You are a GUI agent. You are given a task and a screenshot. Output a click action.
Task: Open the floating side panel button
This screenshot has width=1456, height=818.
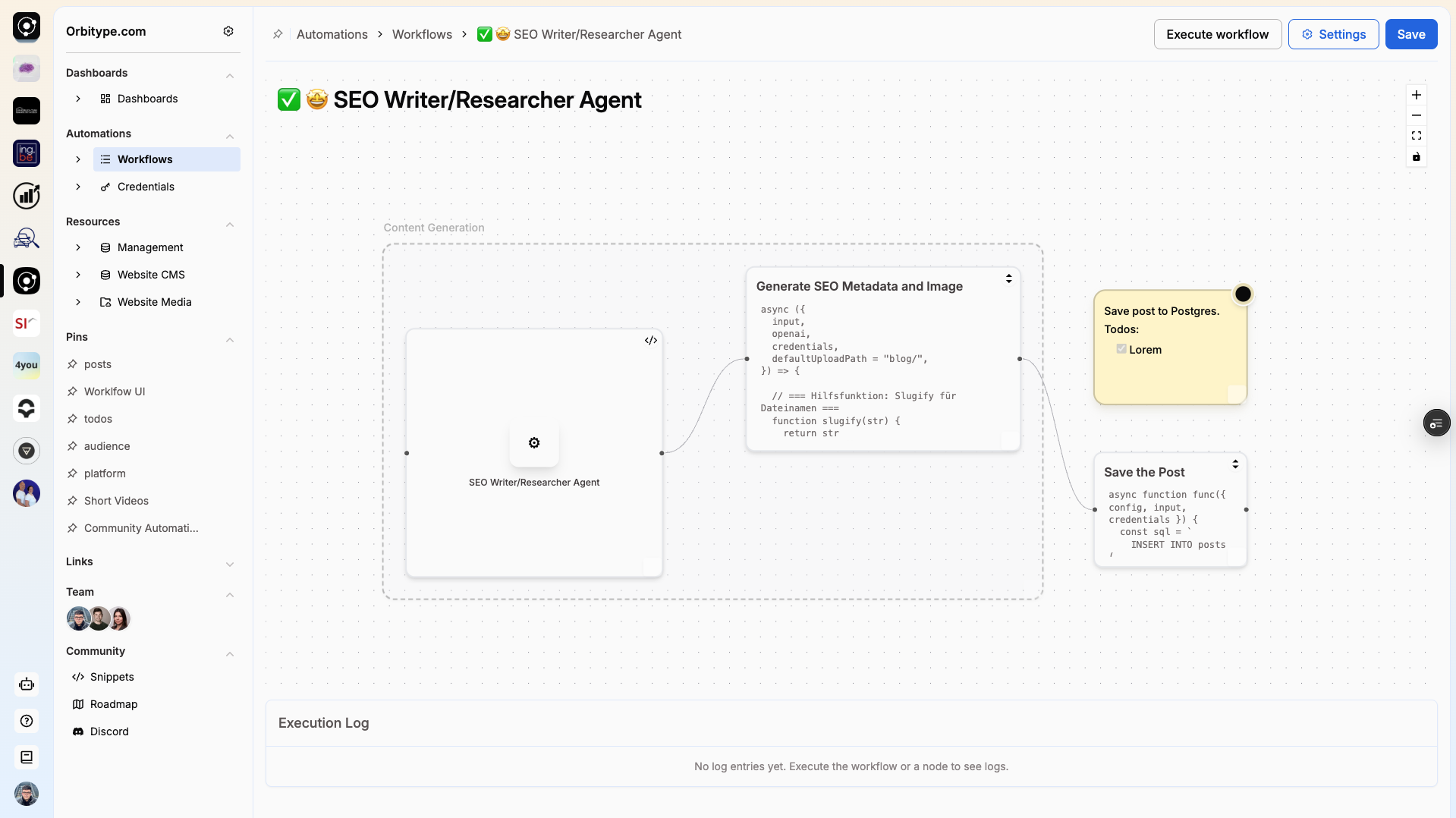(1436, 423)
